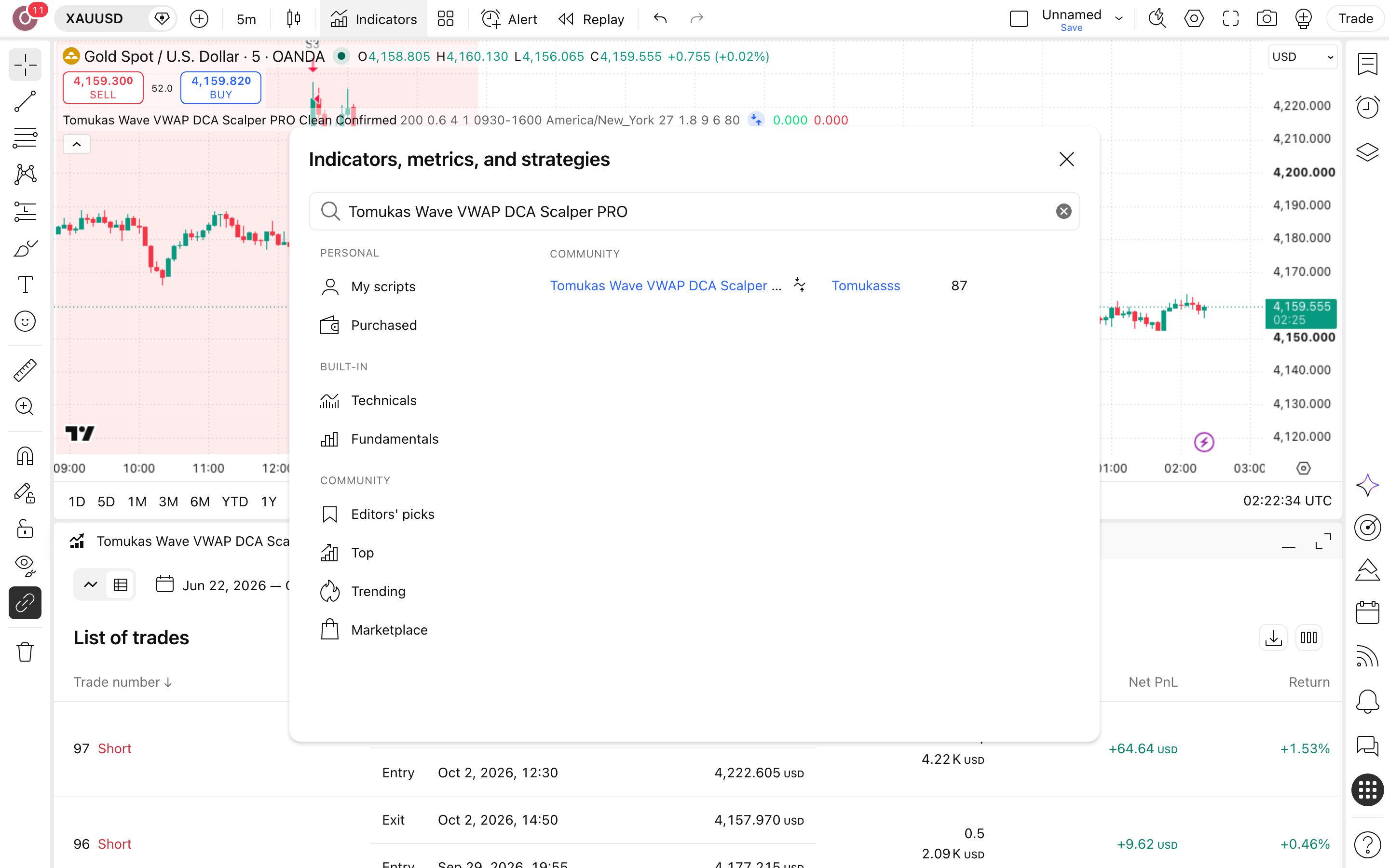
Task: Open the quick search lightning icon
Action: click(x=1157, y=19)
